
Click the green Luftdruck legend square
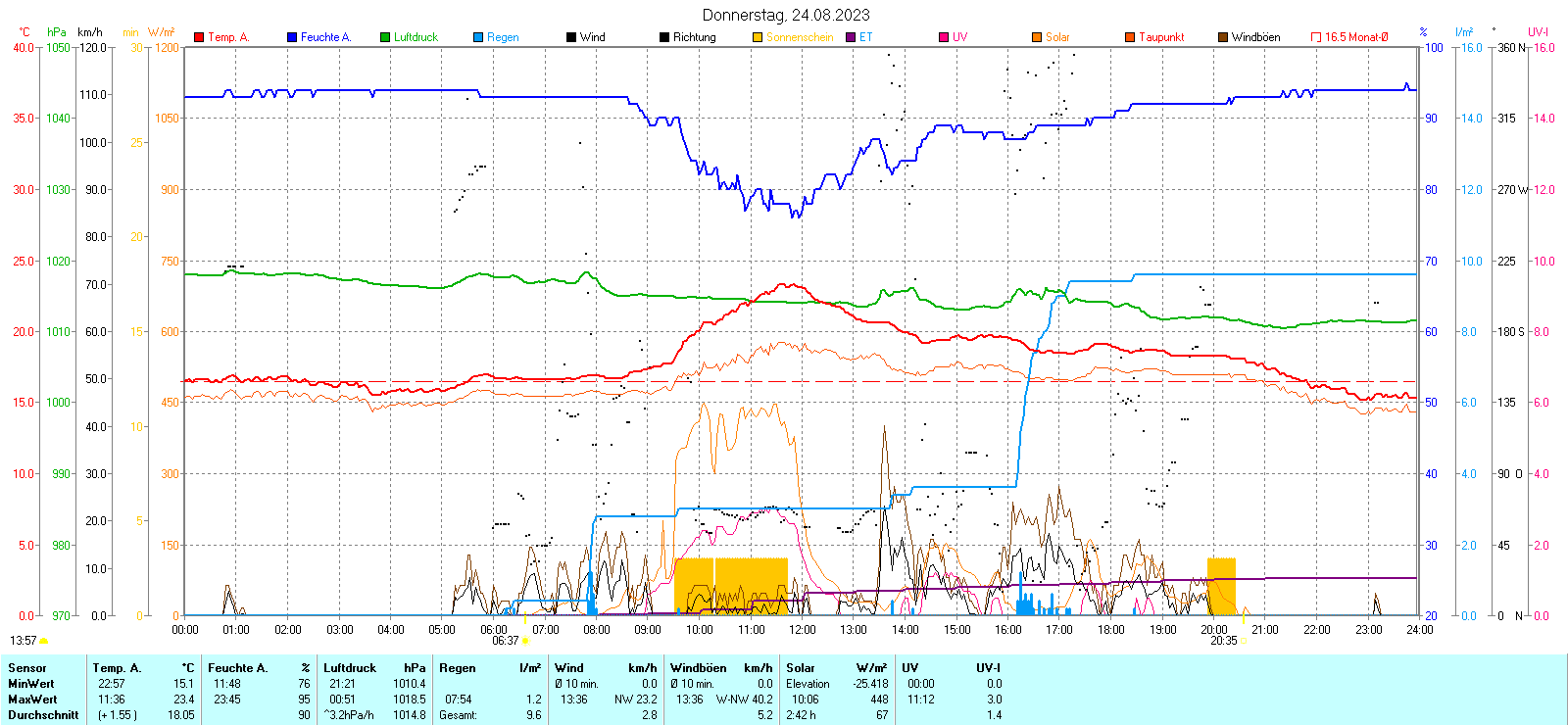[385, 37]
